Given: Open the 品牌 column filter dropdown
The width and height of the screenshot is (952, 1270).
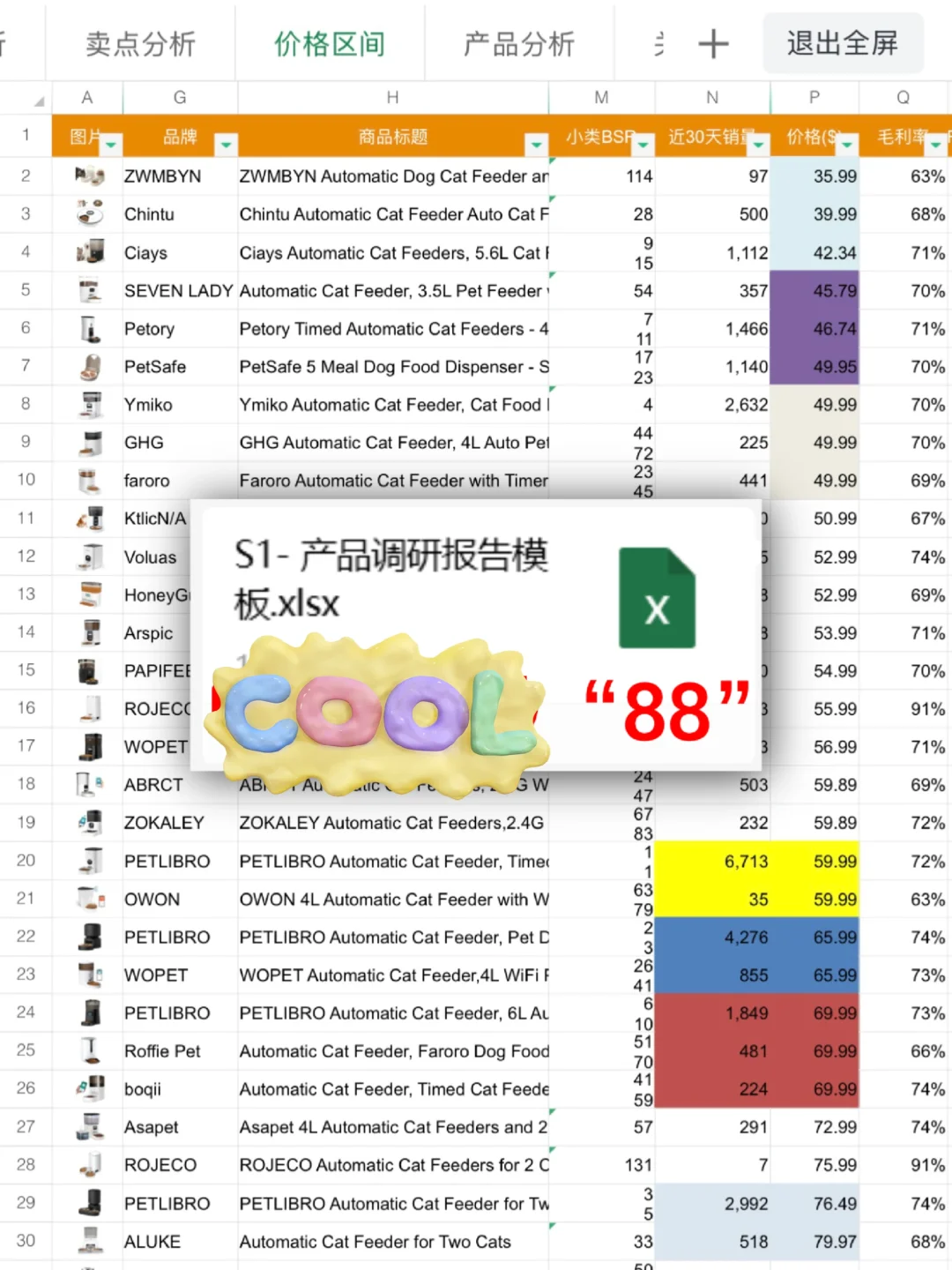Looking at the screenshot, I should (227, 144).
